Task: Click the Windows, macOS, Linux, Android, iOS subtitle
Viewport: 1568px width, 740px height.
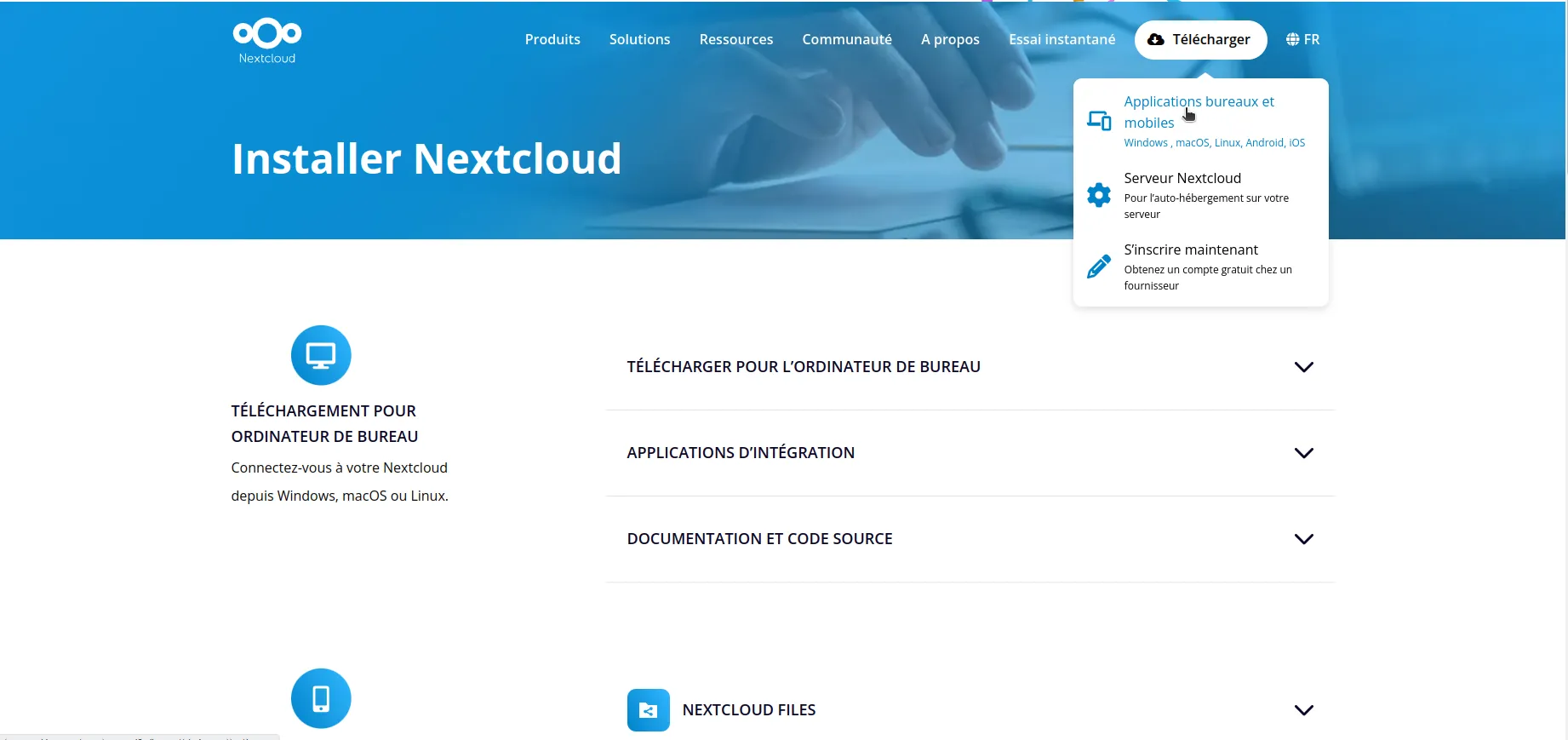Action: pyautogui.click(x=1214, y=143)
